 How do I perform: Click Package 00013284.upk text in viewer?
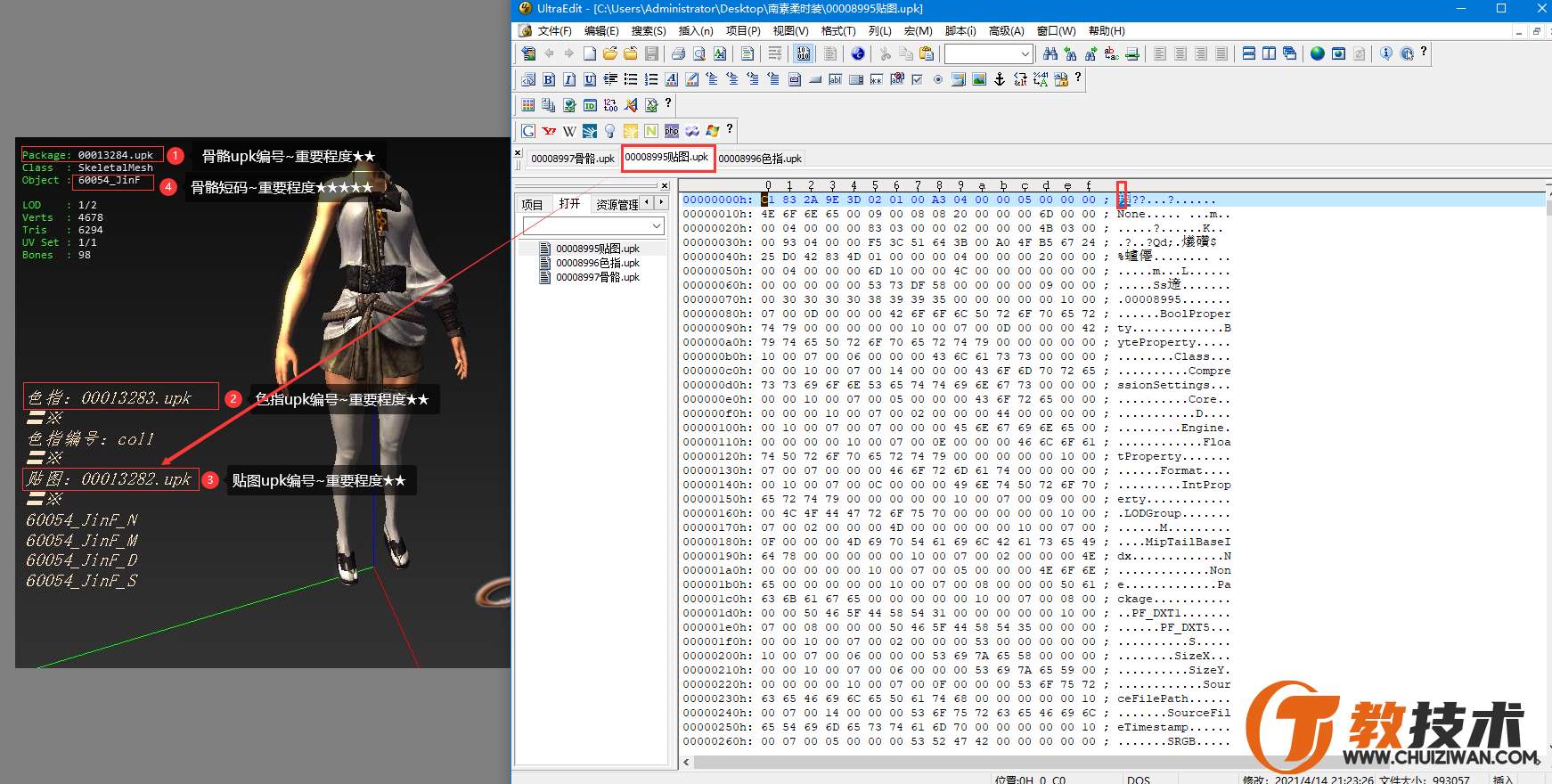[88, 155]
